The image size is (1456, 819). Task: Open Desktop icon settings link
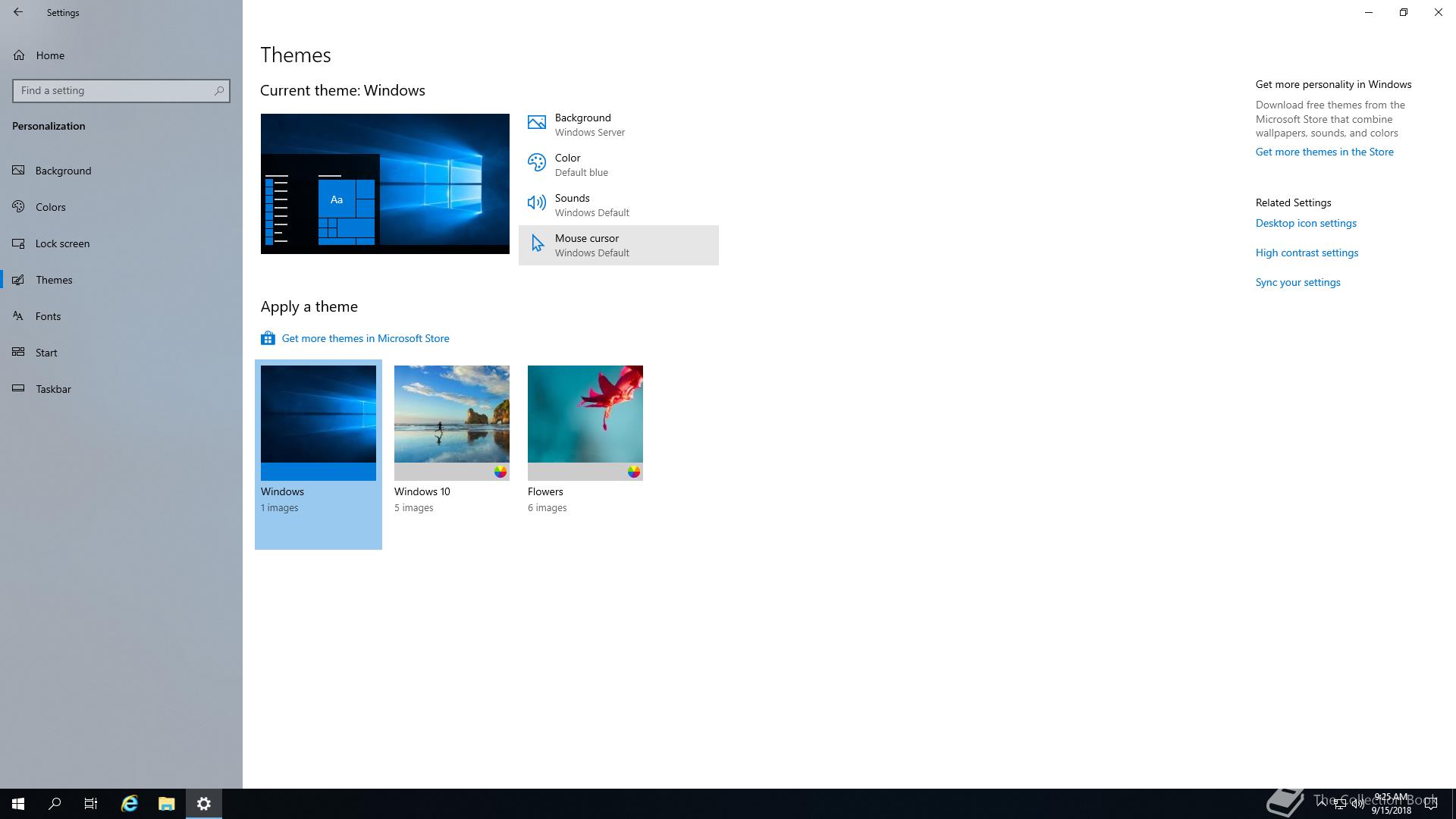click(x=1305, y=223)
